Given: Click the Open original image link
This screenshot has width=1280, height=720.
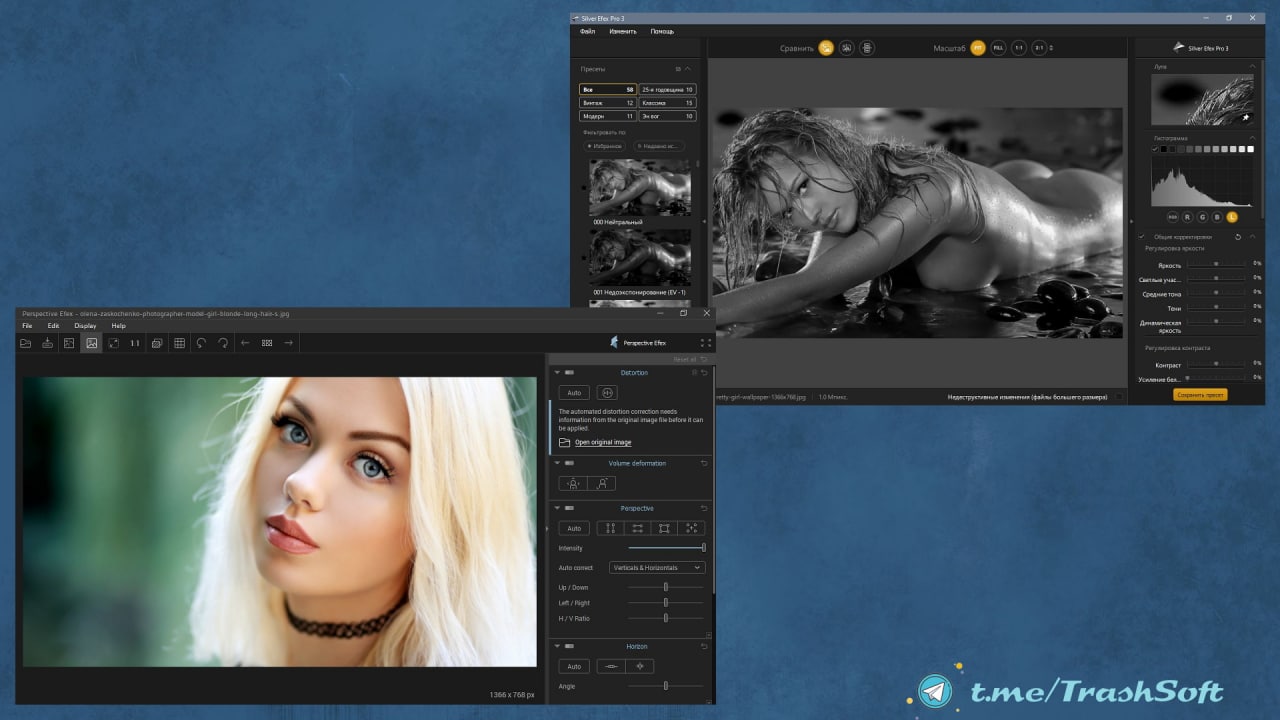Looking at the screenshot, I should 602,442.
